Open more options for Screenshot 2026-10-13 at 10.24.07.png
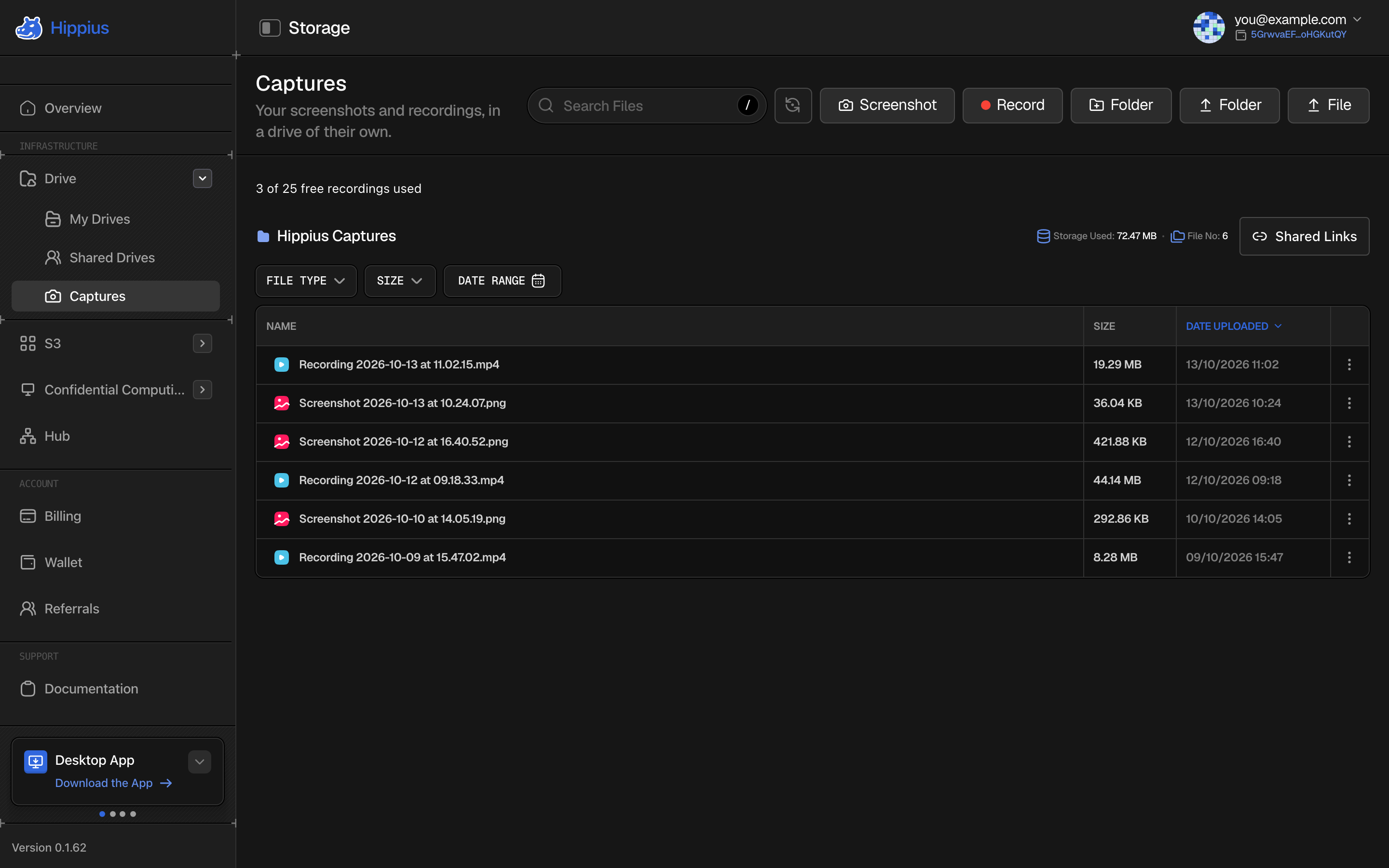Viewport: 1389px width, 868px height. [1349, 403]
